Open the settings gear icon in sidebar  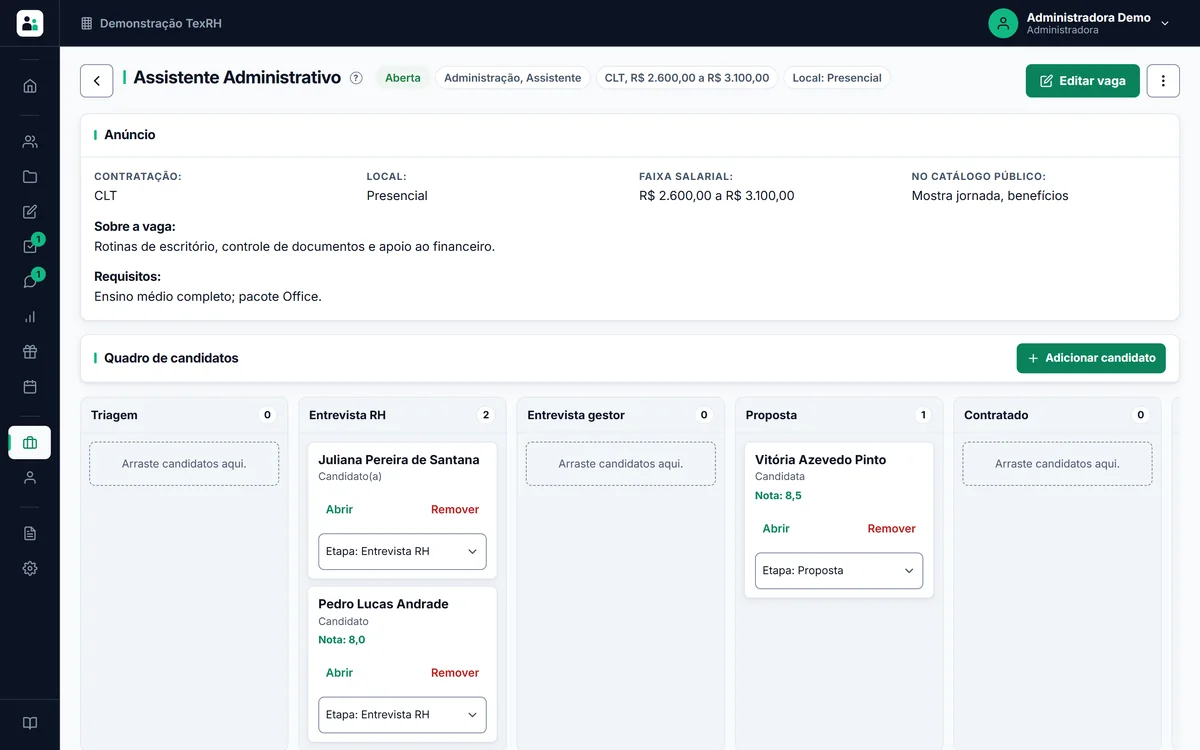pos(30,568)
